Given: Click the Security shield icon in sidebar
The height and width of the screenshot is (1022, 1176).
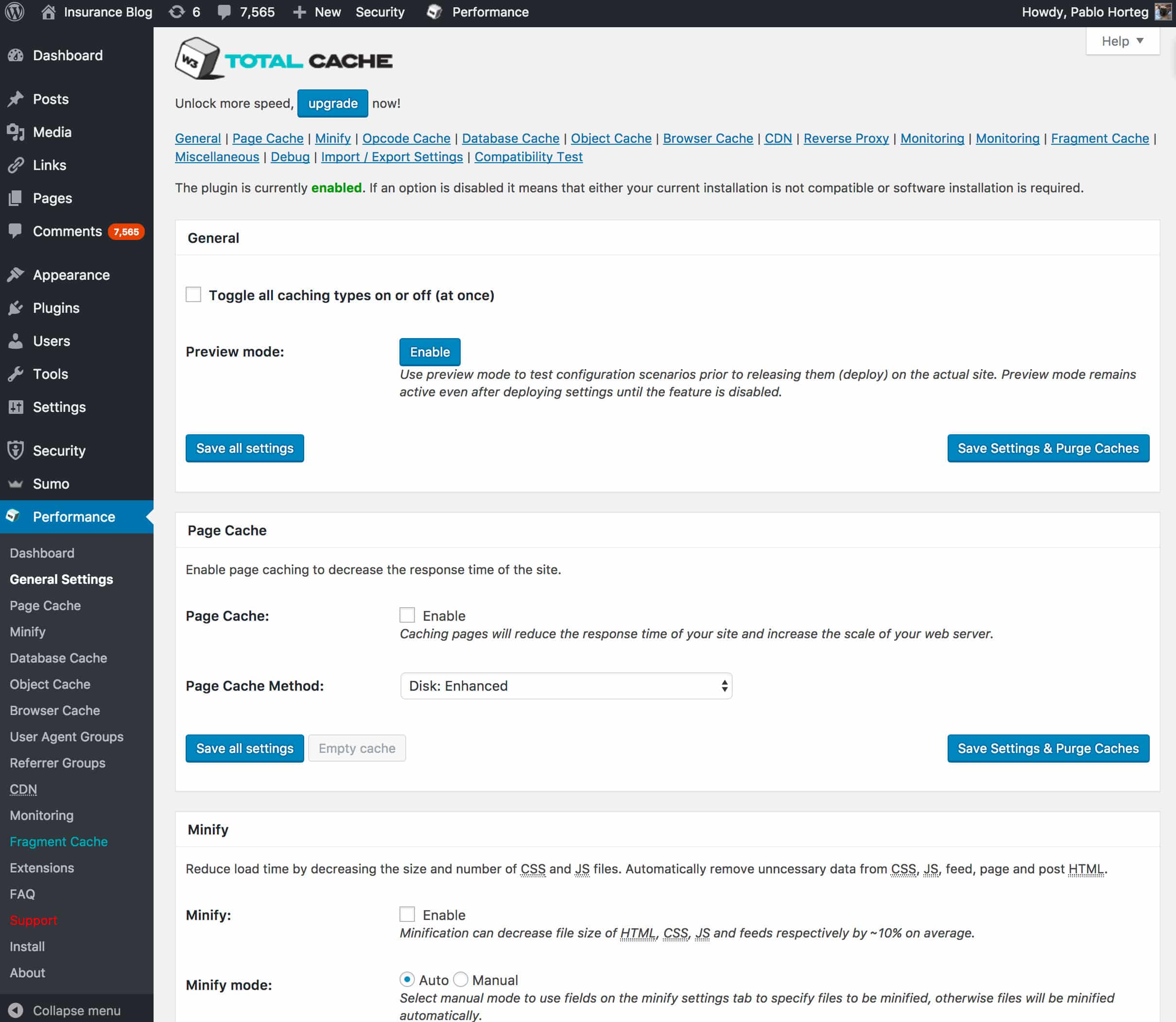Looking at the screenshot, I should click(x=16, y=451).
